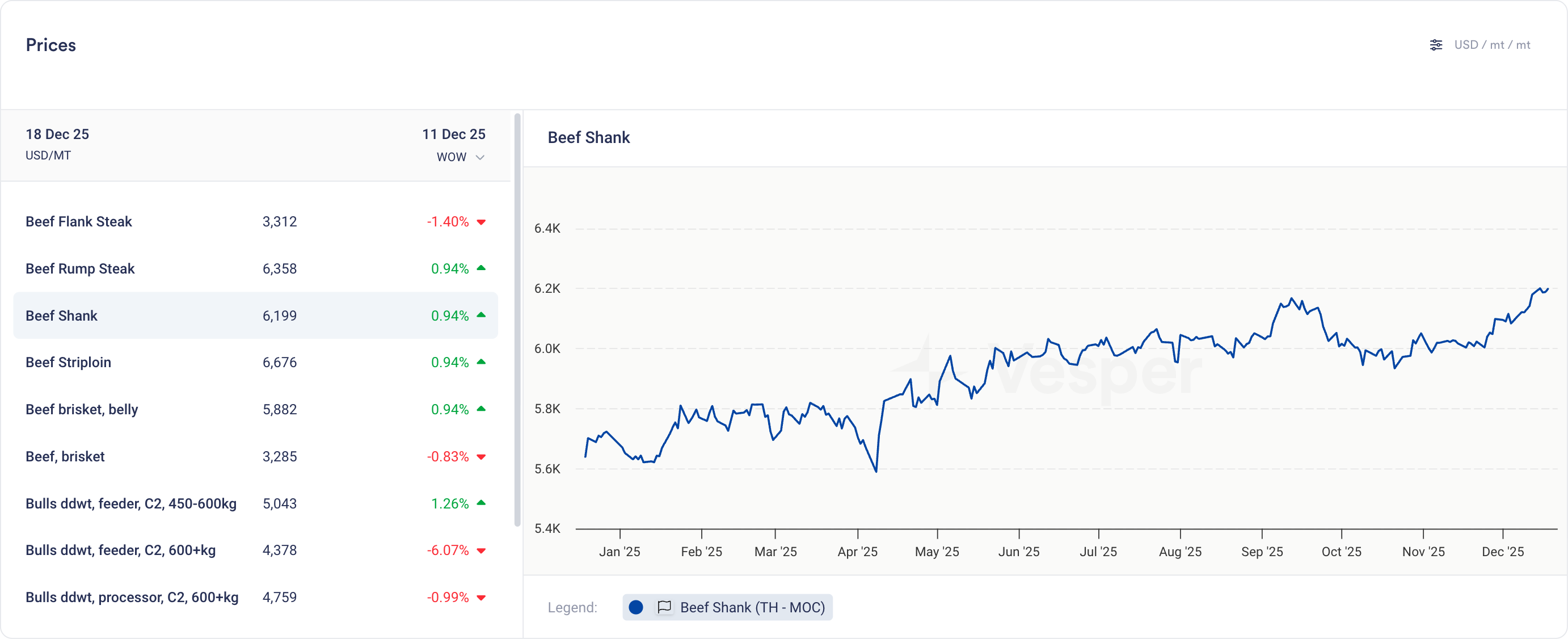Click red down arrow for Beef Flank Steak

click(481, 222)
